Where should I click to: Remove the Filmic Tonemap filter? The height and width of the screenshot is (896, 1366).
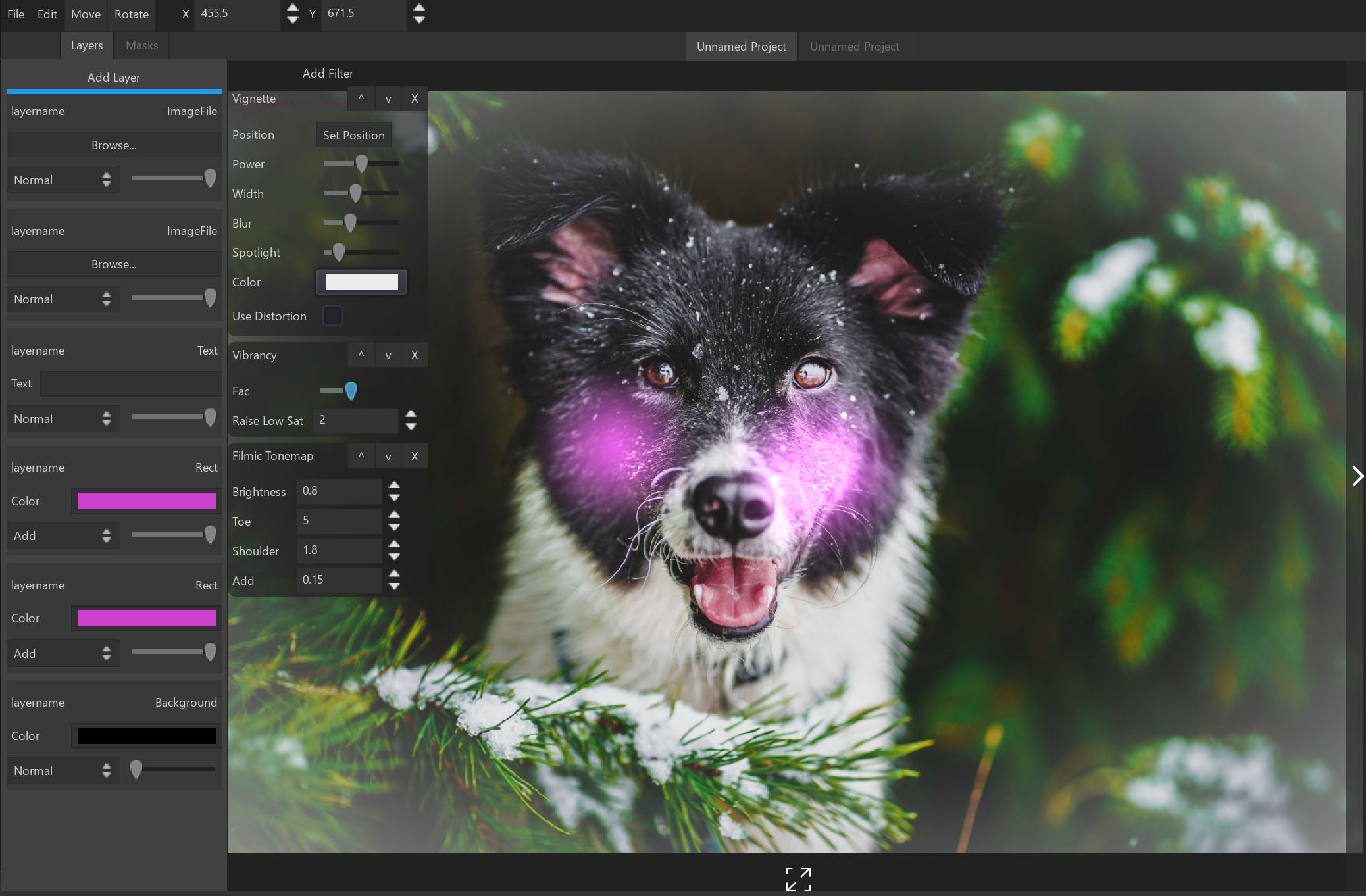pos(415,456)
